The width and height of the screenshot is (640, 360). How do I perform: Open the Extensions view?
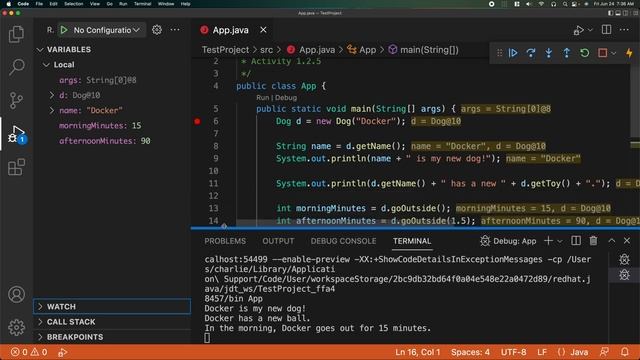tap(16, 167)
